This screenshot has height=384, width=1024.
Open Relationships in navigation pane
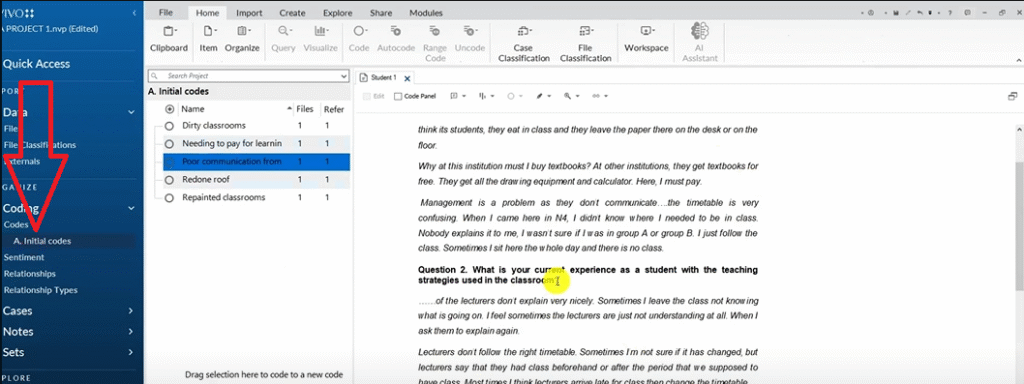pos(29,274)
